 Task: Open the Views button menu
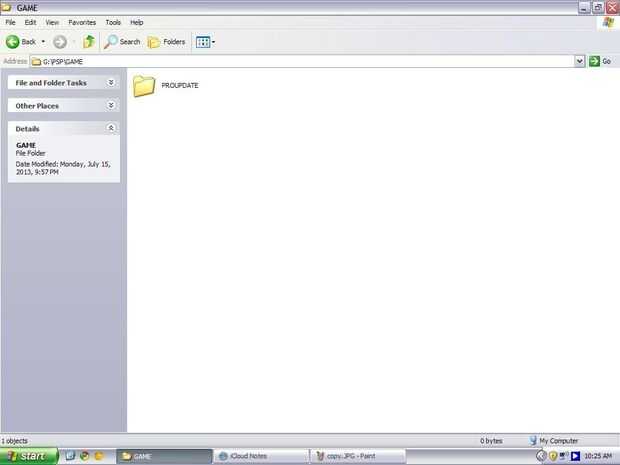pos(206,42)
